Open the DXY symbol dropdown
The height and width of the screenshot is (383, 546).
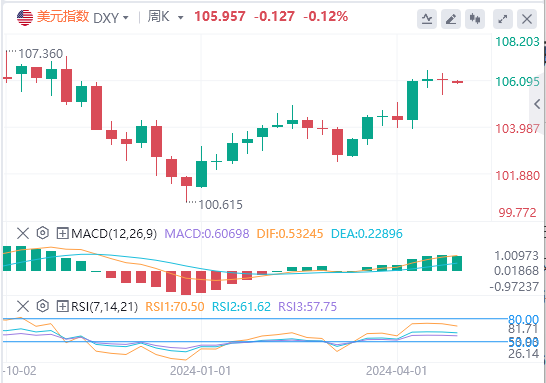tap(111, 17)
